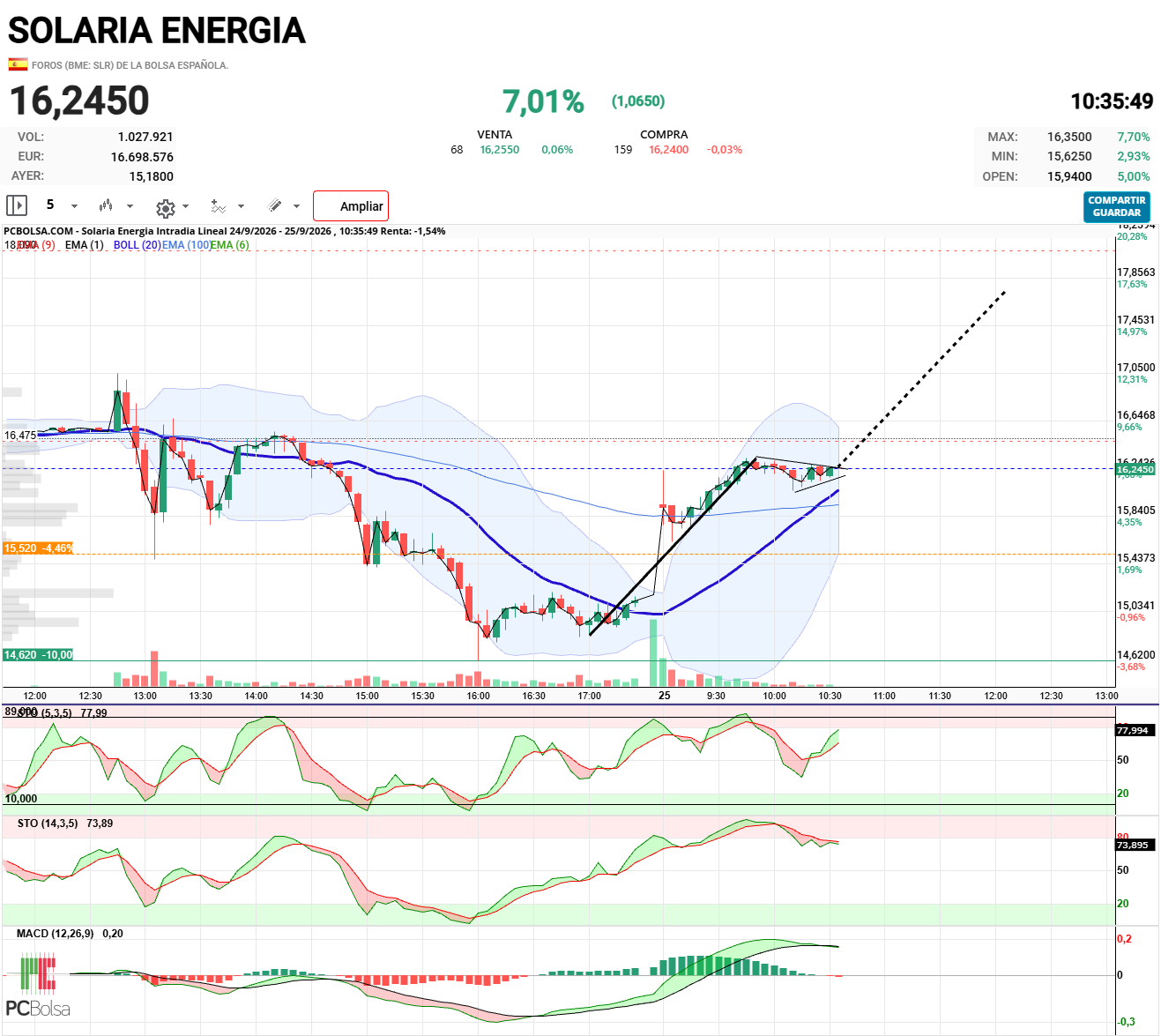Click the 25 date marker on time axis

coord(664,696)
